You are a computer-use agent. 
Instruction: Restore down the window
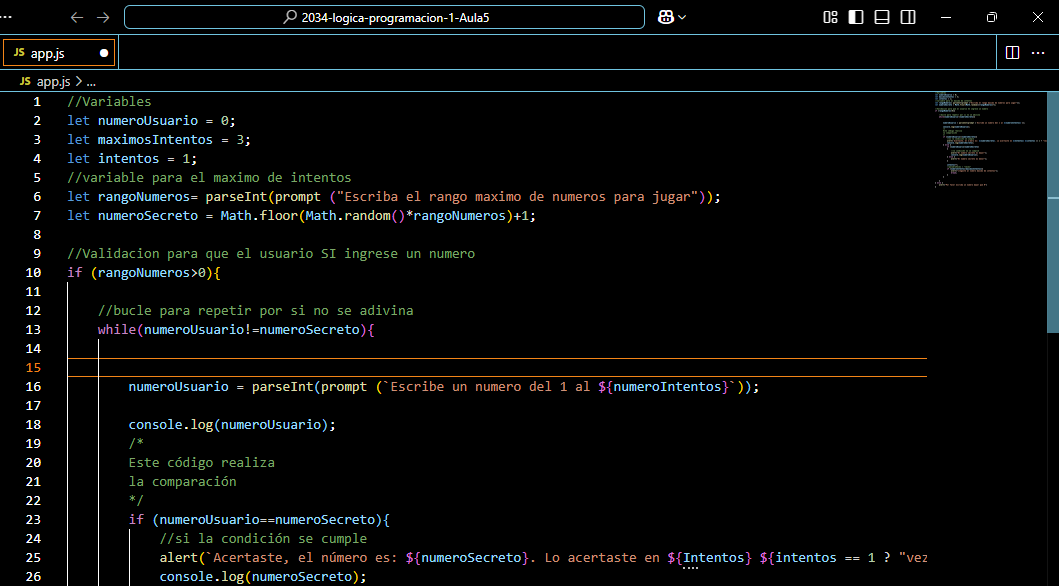click(991, 18)
